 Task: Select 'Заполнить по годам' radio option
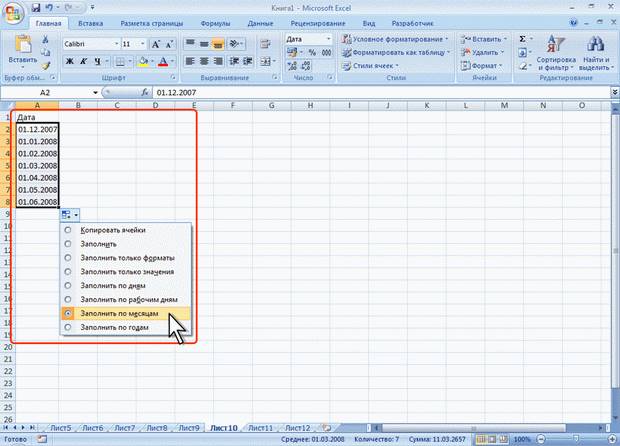(68, 326)
